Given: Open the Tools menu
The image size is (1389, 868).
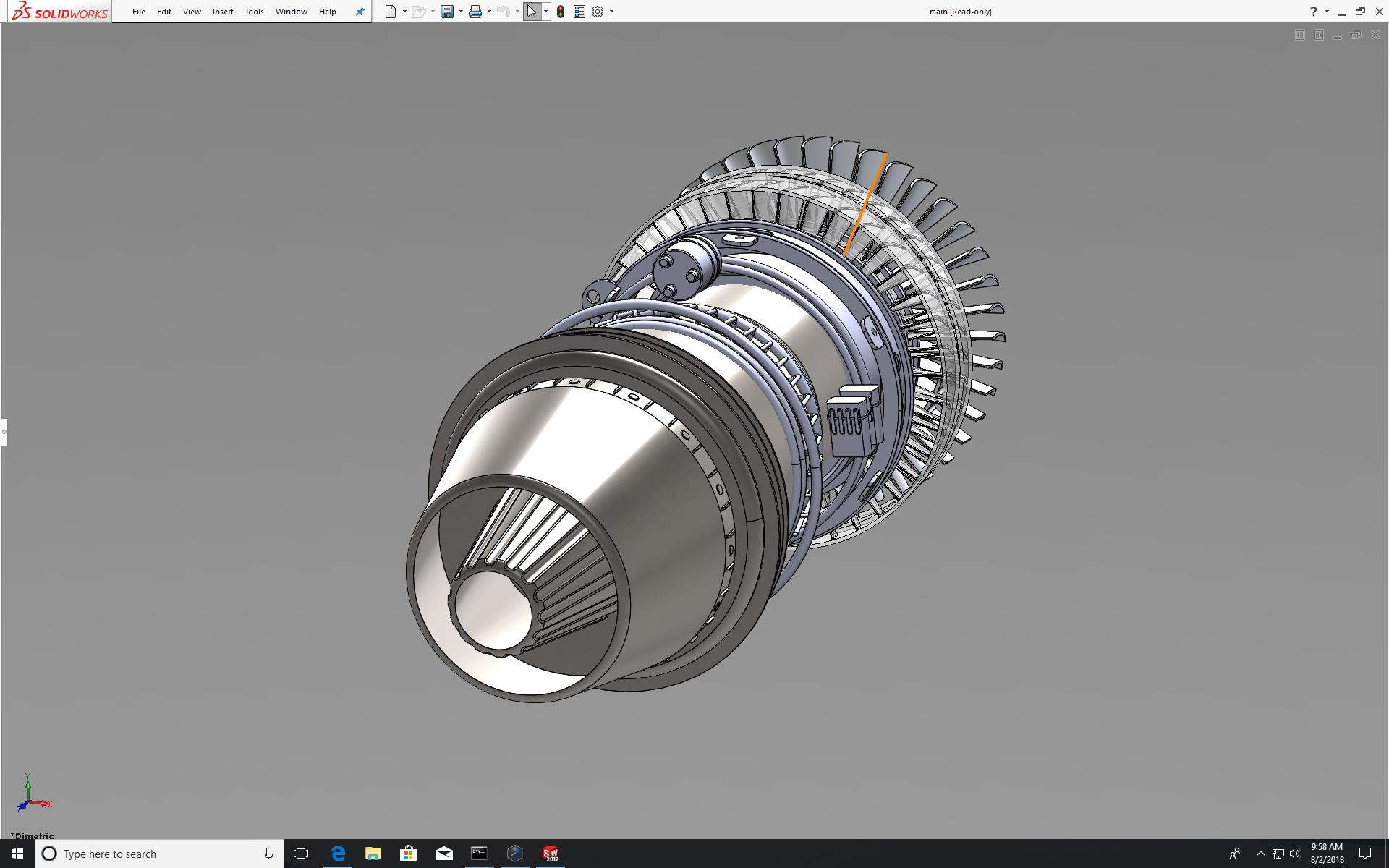Looking at the screenshot, I should pyautogui.click(x=254, y=12).
